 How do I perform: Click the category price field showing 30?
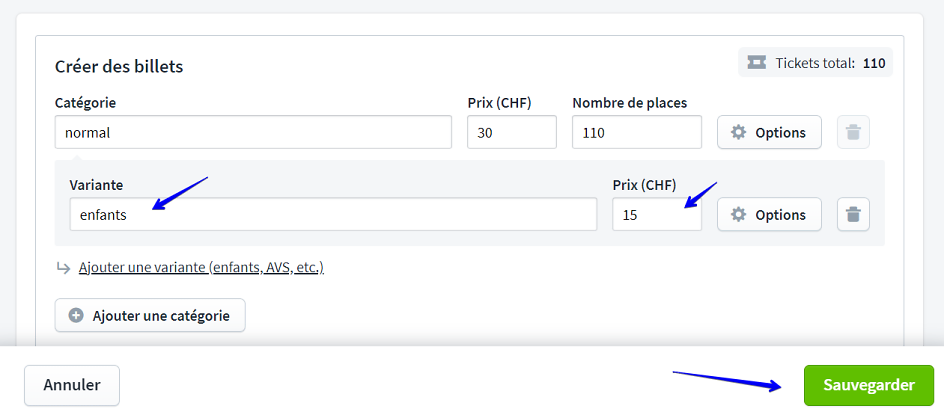pos(511,132)
